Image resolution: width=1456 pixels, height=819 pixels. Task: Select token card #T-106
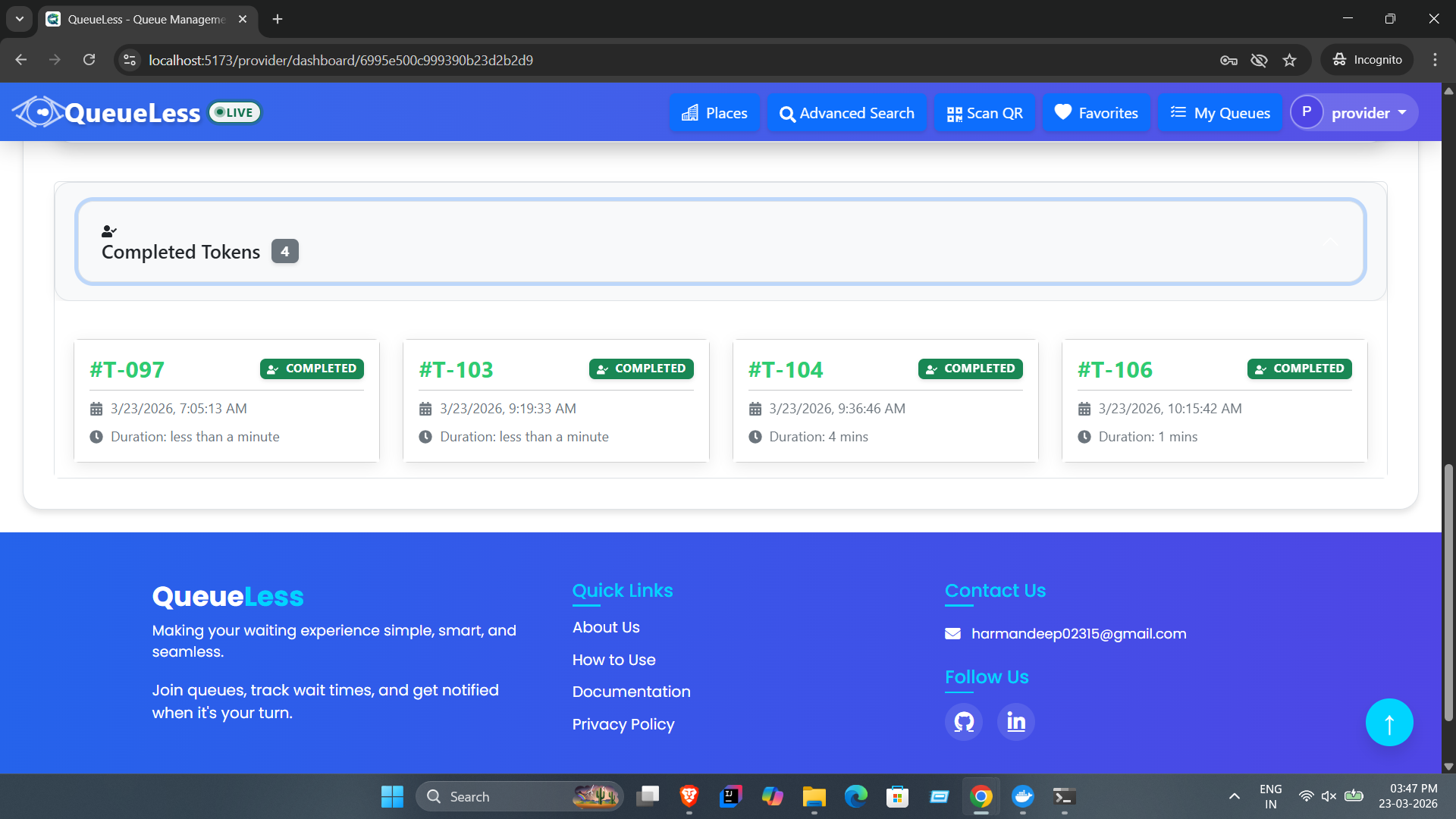(x=1215, y=400)
